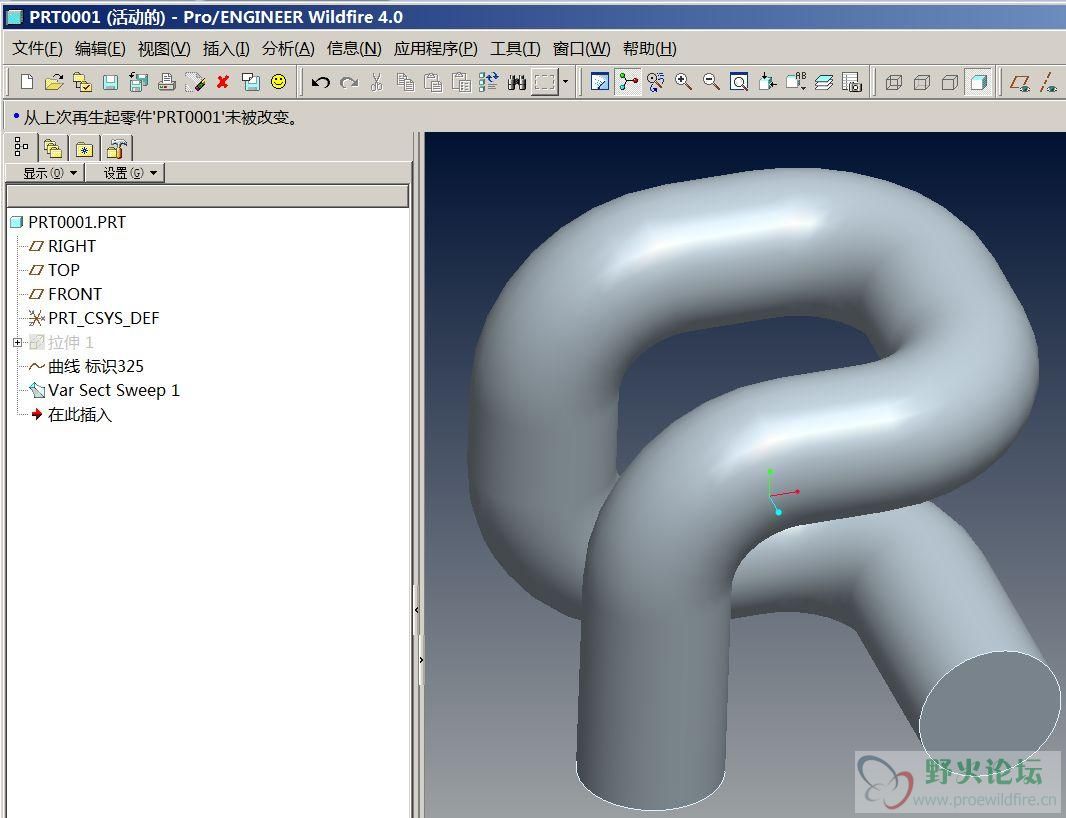Click the 在此插入 insert marker

point(71,415)
